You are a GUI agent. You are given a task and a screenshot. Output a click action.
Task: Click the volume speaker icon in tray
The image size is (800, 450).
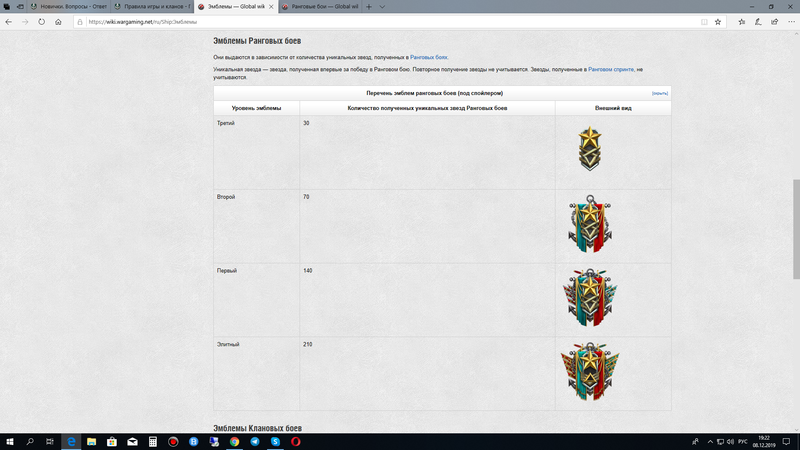(728, 440)
